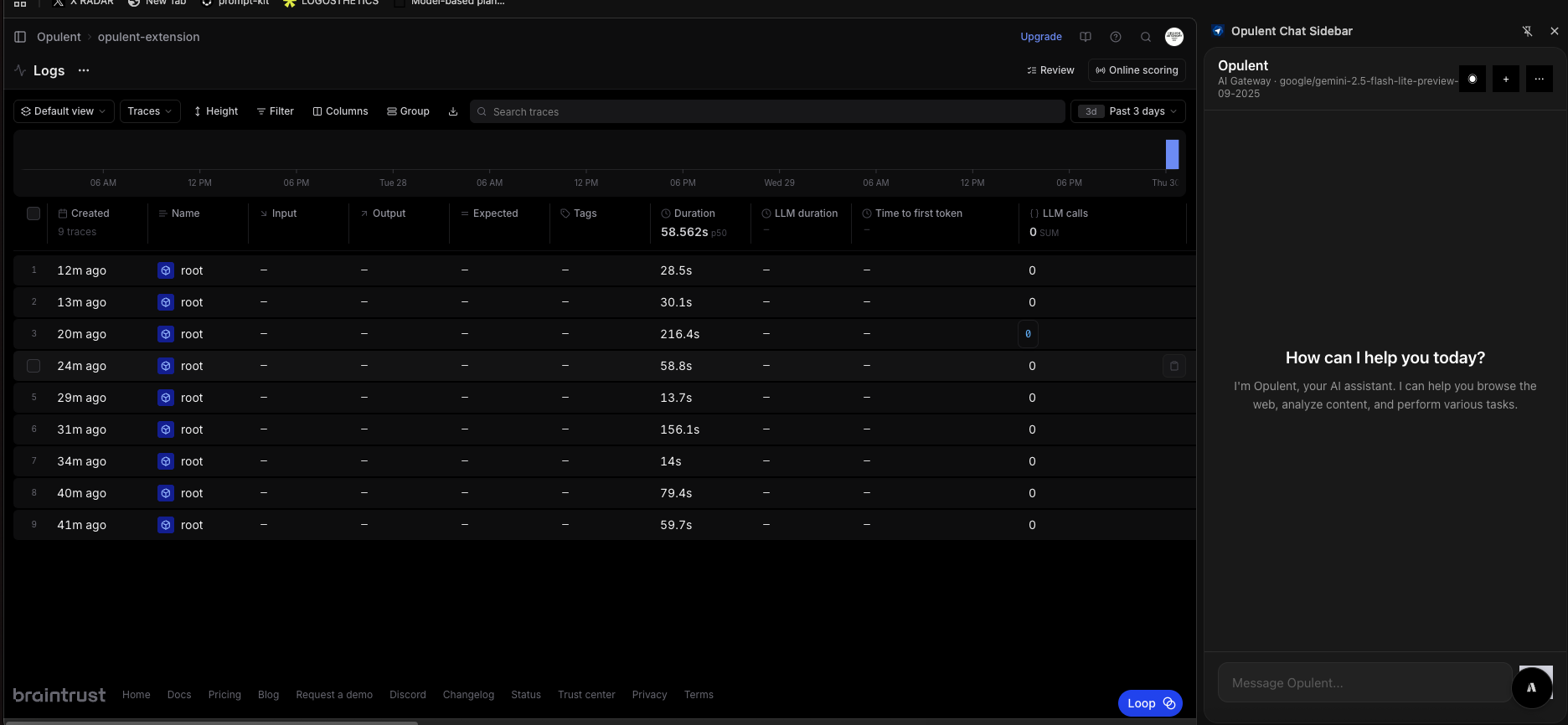Viewport: 1568px width, 725px height.
Task: Click the Opulent breadcrumb link
Action: (x=59, y=37)
